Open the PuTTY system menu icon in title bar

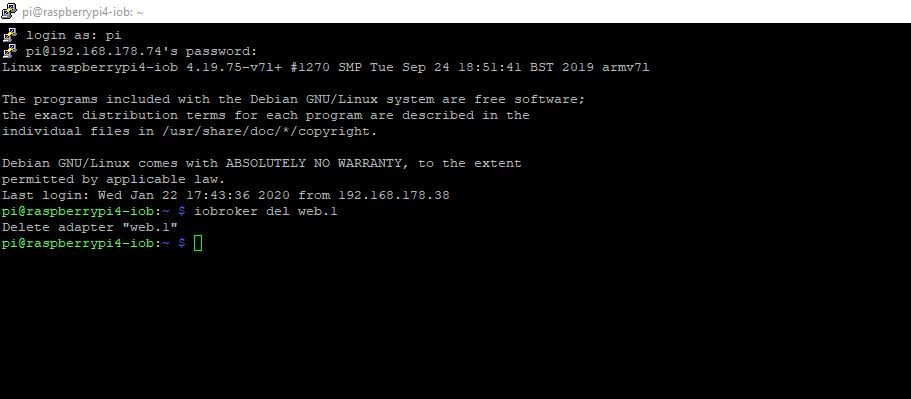tap(9, 10)
